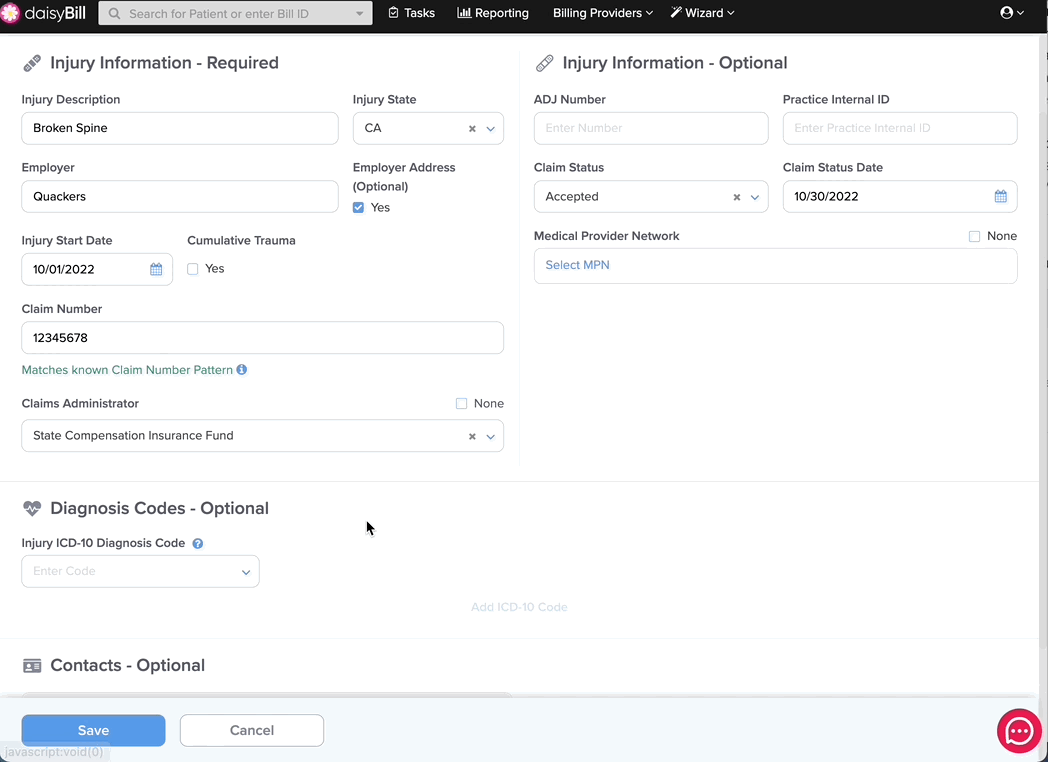Click the Claim Number Pattern info icon
Image resolution: width=1048 pixels, height=762 pixels.
click(x=242, y=370)
